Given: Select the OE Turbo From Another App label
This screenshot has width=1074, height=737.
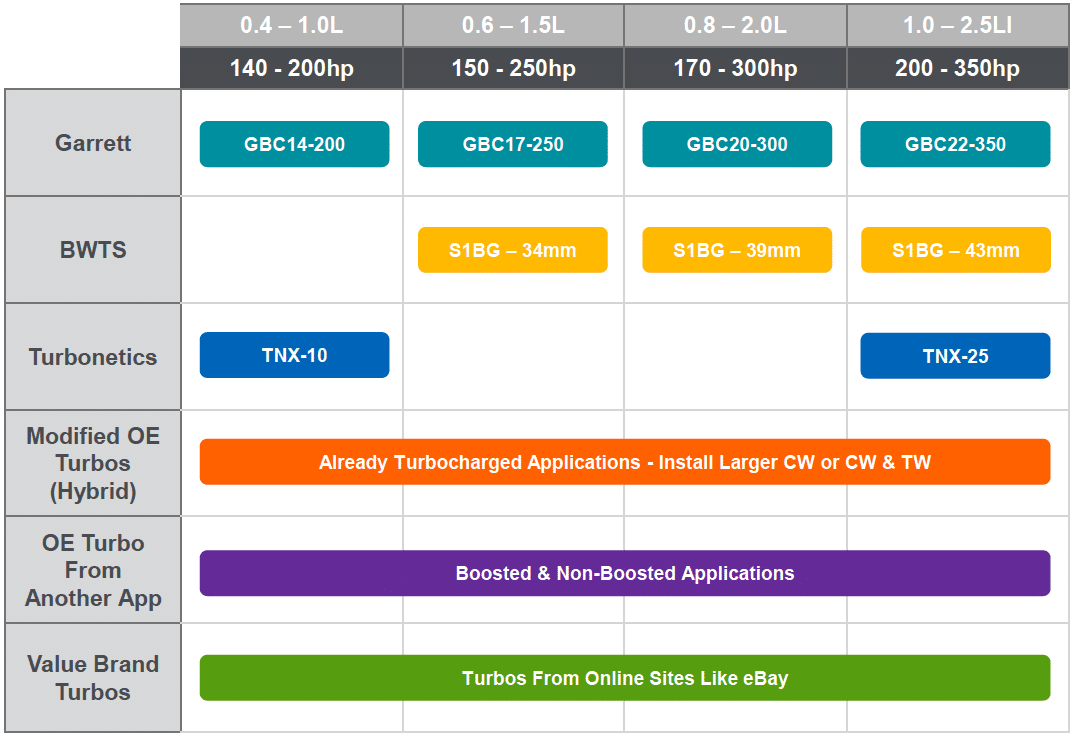Looking at the screenshot, I should 93,570.
